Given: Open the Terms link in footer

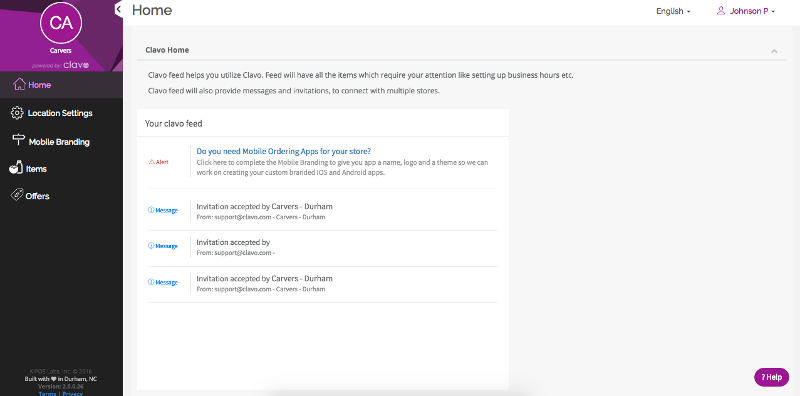Looking at the screenshot, I should 47,393.
